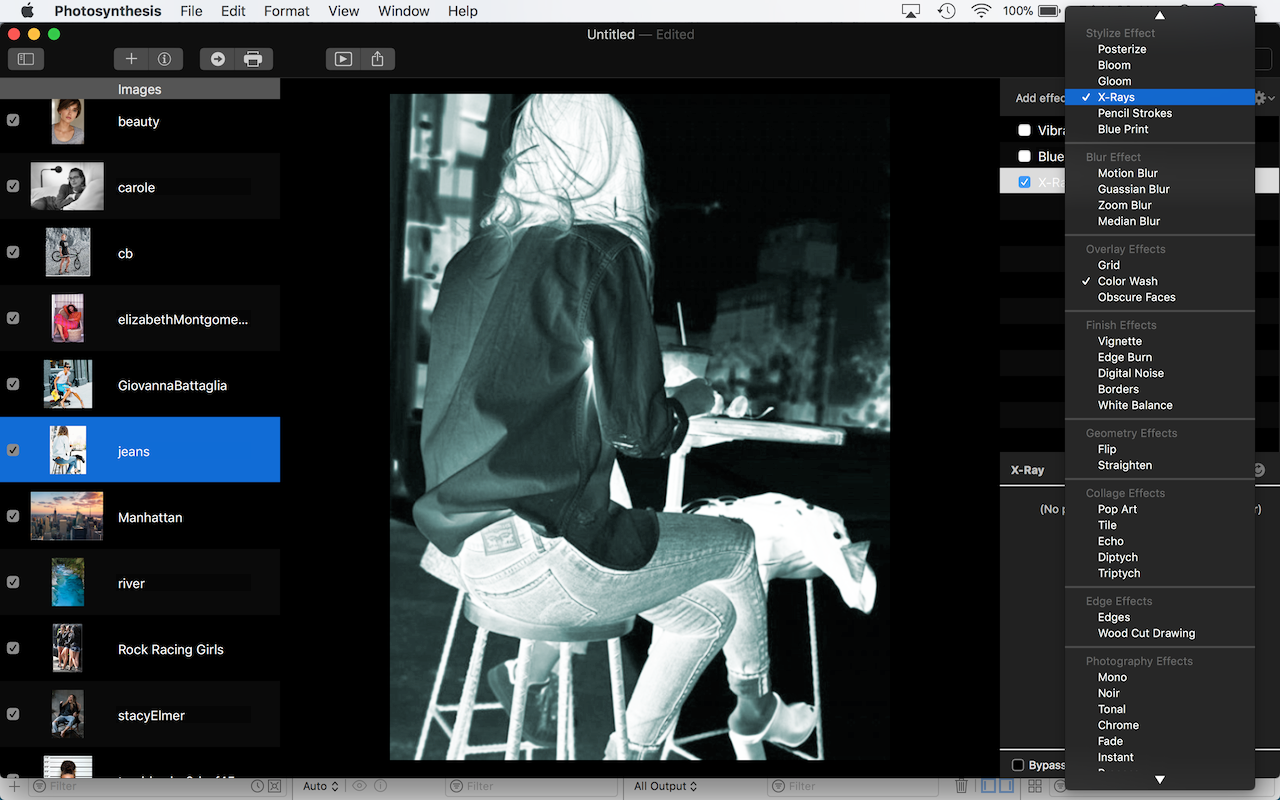1280x800 pixels.
Task: Open the share toolbar button
Action: point(377,59)
